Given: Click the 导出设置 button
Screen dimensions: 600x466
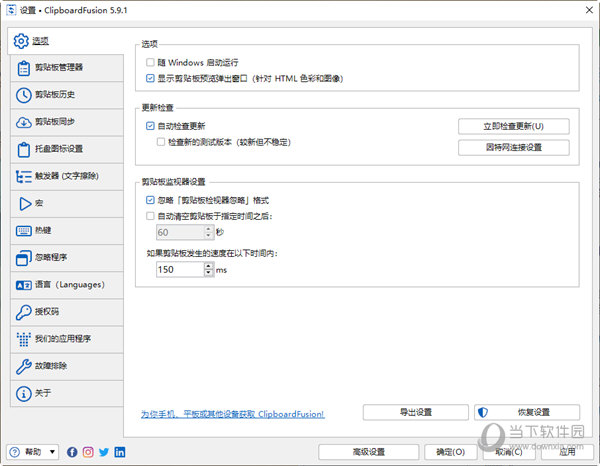Looking at the screenshot, I should 416,412.
